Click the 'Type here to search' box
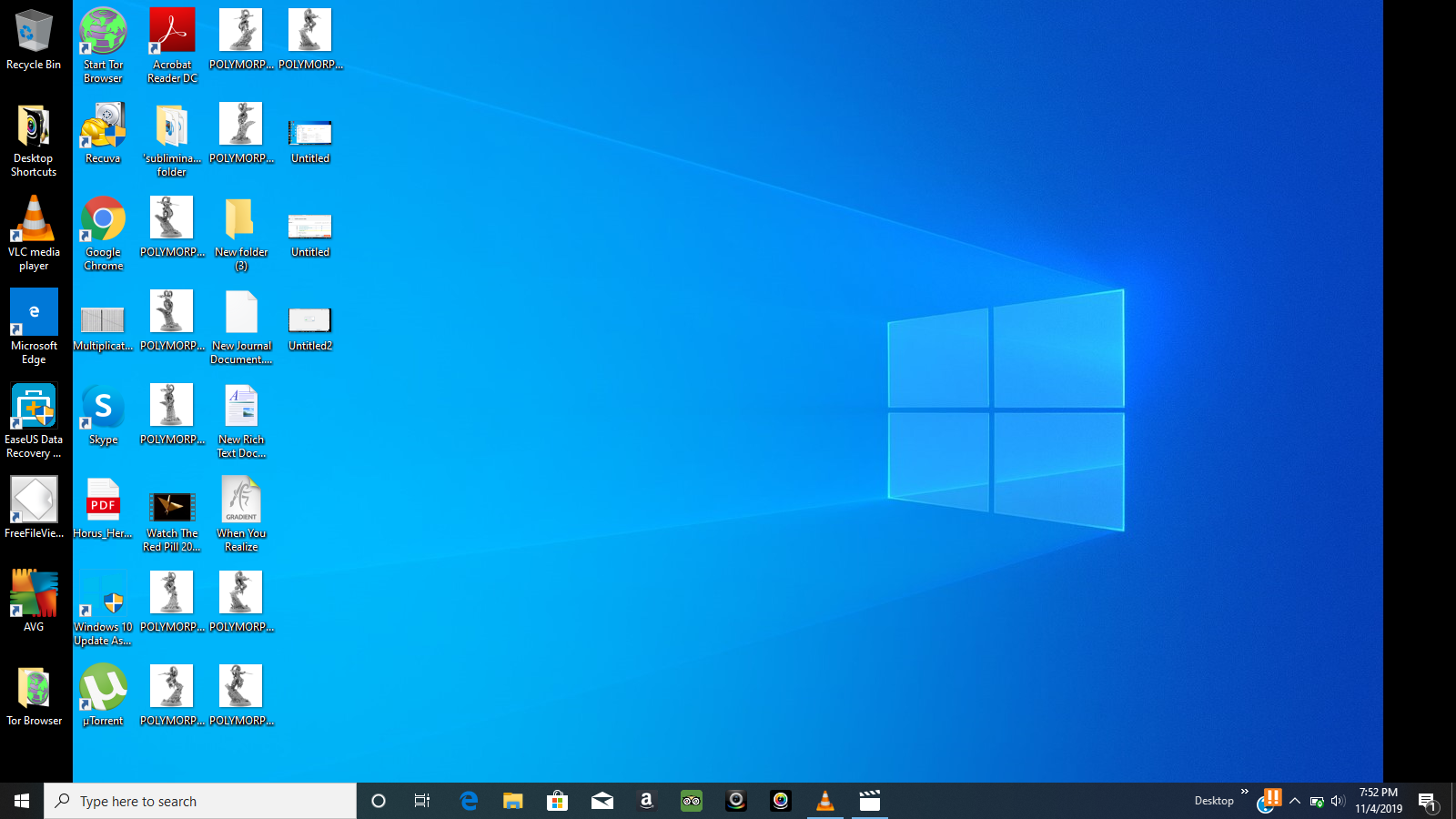 [200, 801]
